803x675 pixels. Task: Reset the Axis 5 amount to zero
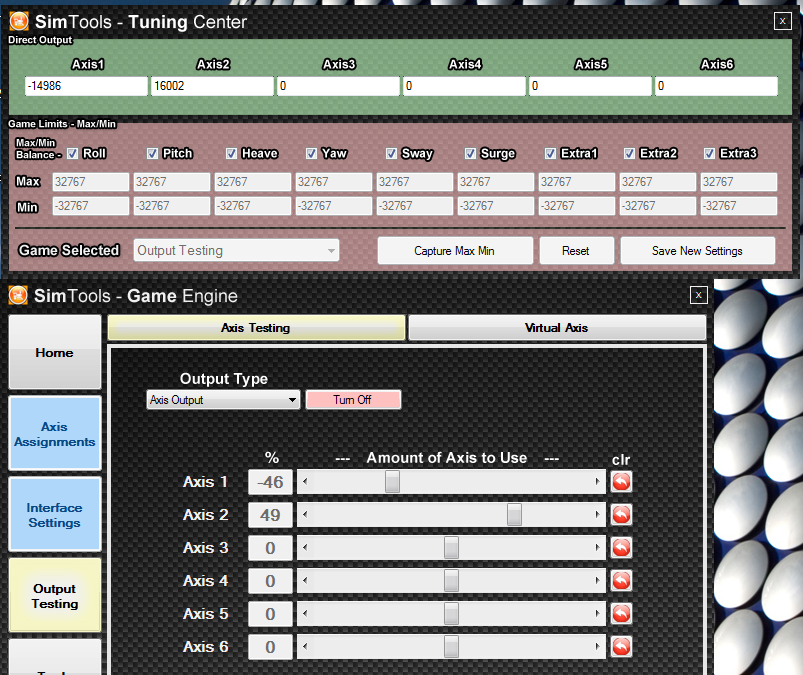(x=621, y=614)
